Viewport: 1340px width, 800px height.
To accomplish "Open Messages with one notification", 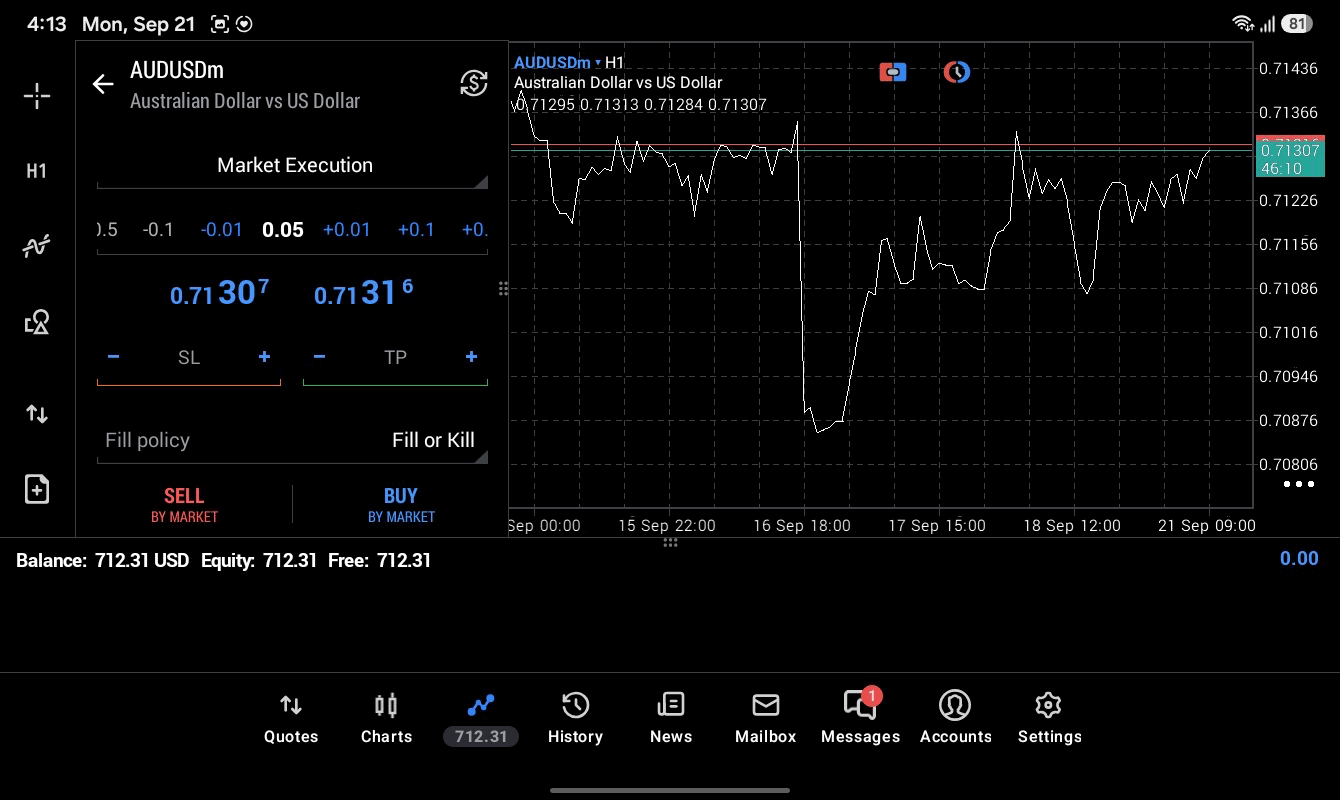I will (x=860, y=719).
